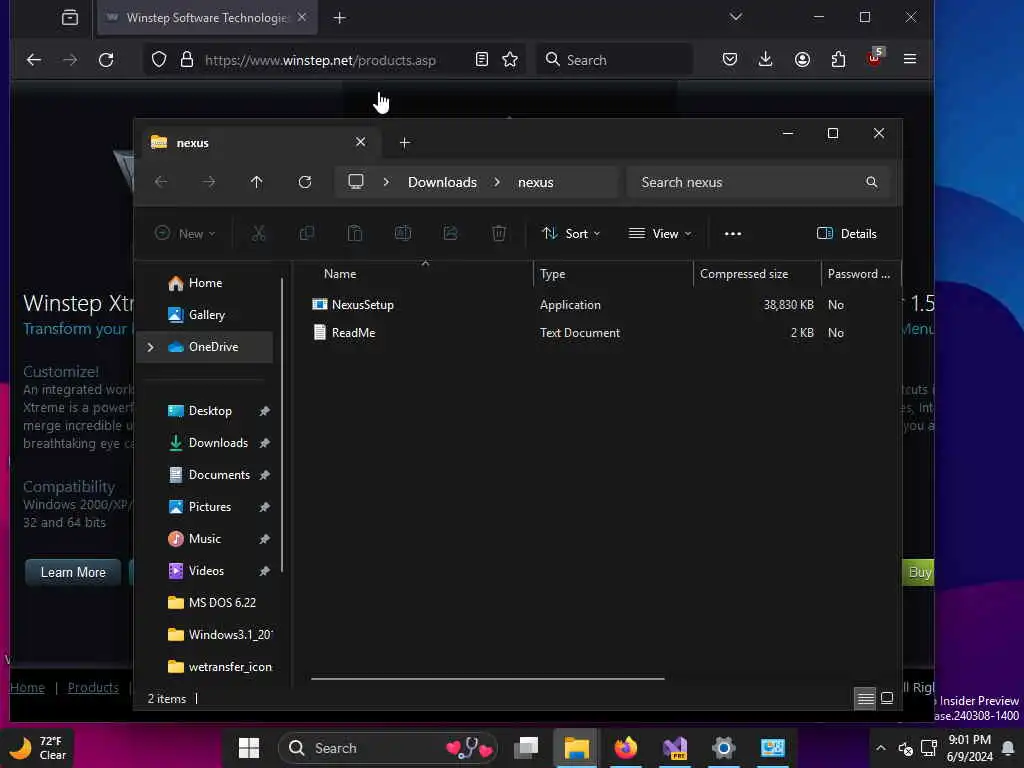Go back in Firefox browser

[34, 60]
